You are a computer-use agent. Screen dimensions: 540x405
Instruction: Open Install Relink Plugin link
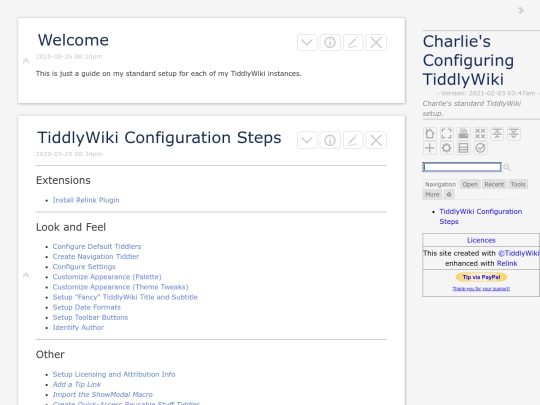pyautogui.click(x=86, y=200)
